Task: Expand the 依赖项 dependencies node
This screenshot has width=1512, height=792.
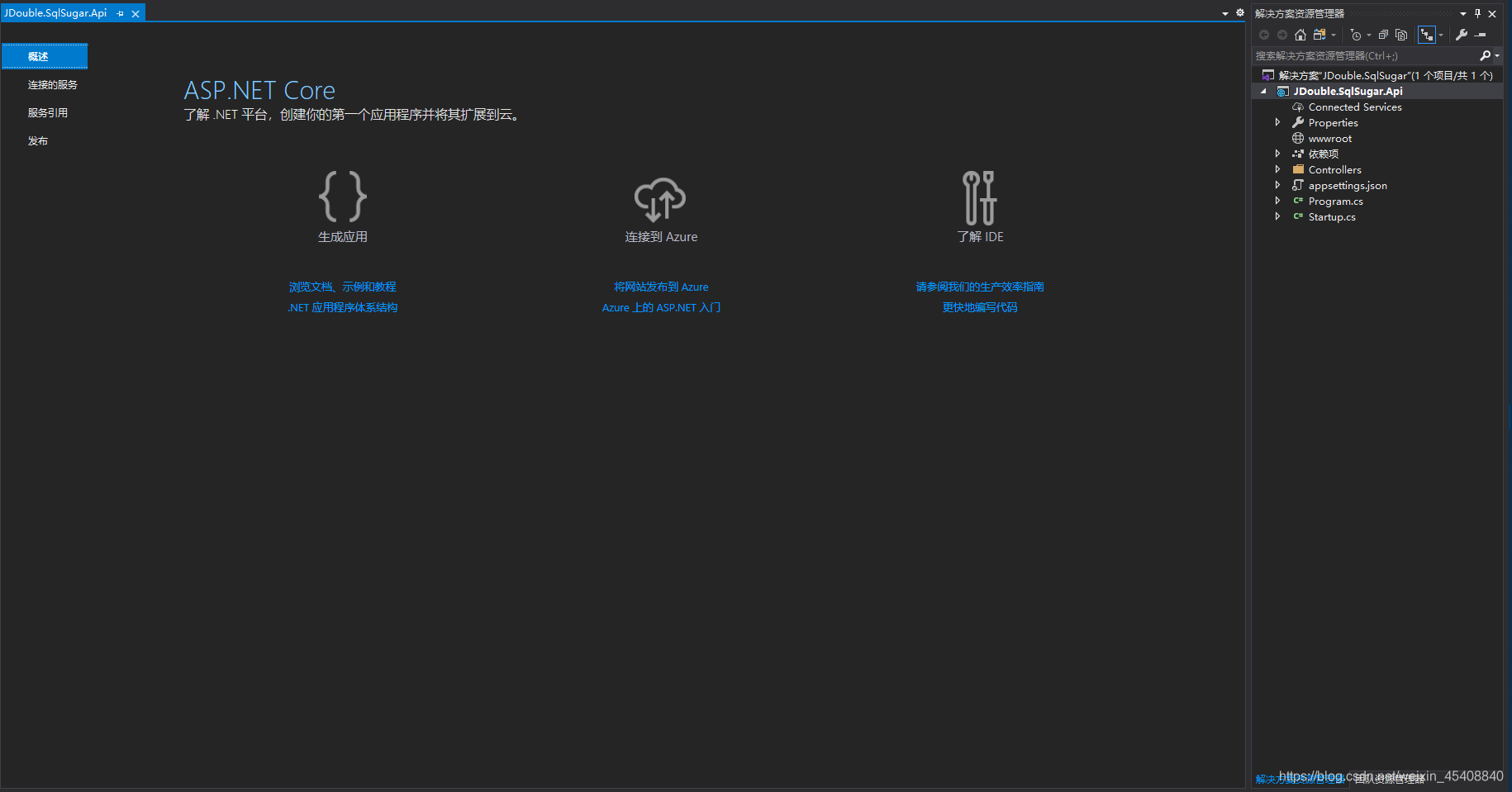Action: coord(1277,154)
